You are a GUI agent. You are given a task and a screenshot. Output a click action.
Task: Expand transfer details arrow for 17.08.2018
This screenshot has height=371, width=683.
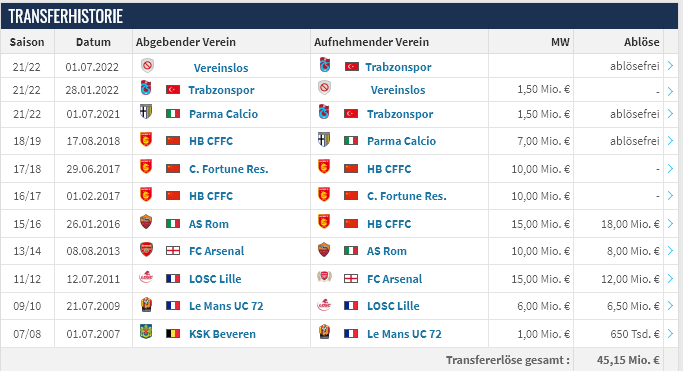(x=670, y=141)
